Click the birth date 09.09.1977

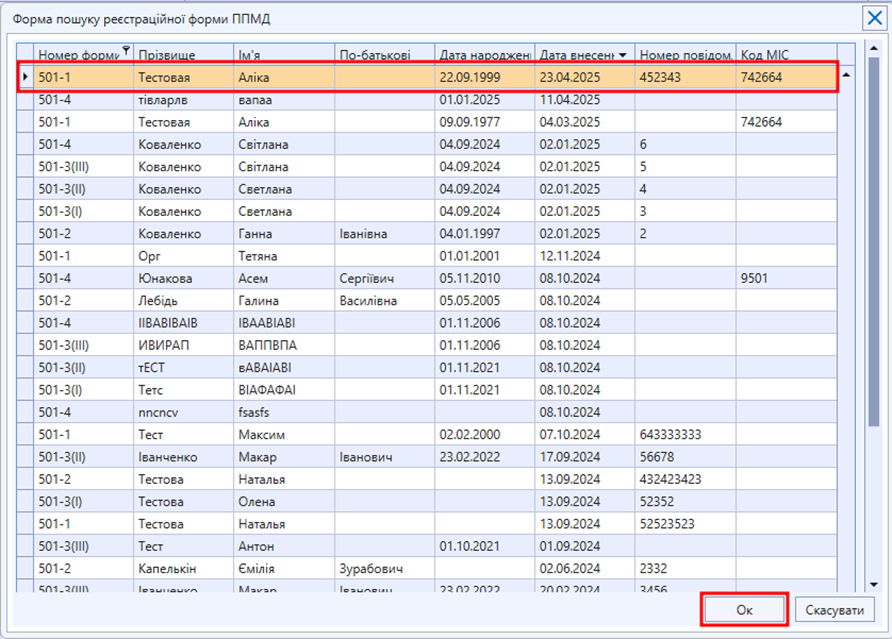click(485, 122)
